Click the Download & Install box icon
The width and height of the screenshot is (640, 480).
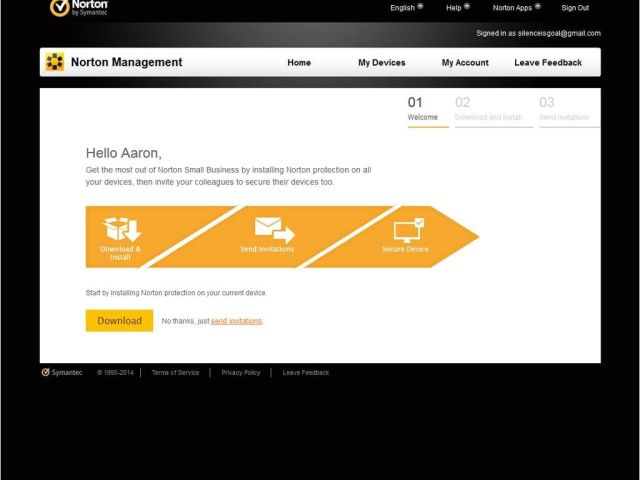pos(122,229)
